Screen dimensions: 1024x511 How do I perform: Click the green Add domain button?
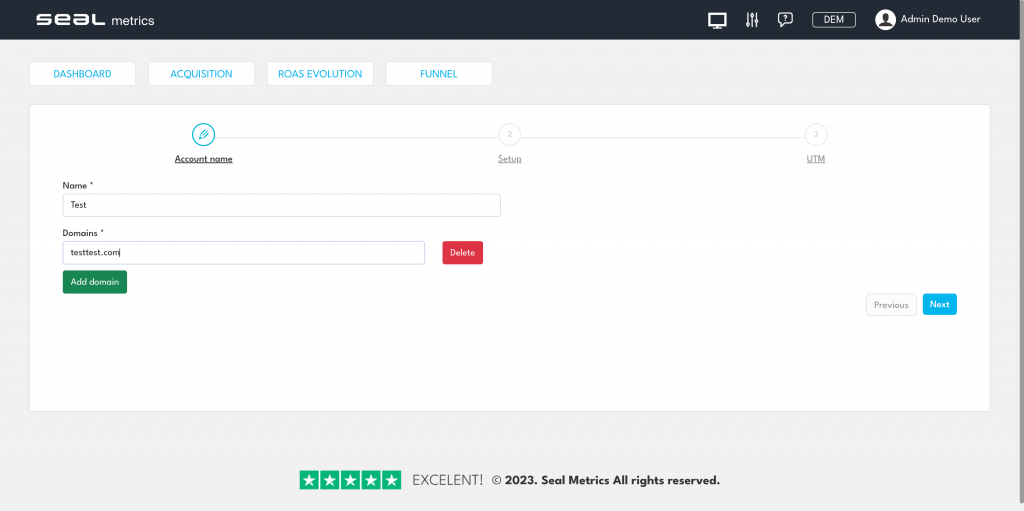coord(94,282)
